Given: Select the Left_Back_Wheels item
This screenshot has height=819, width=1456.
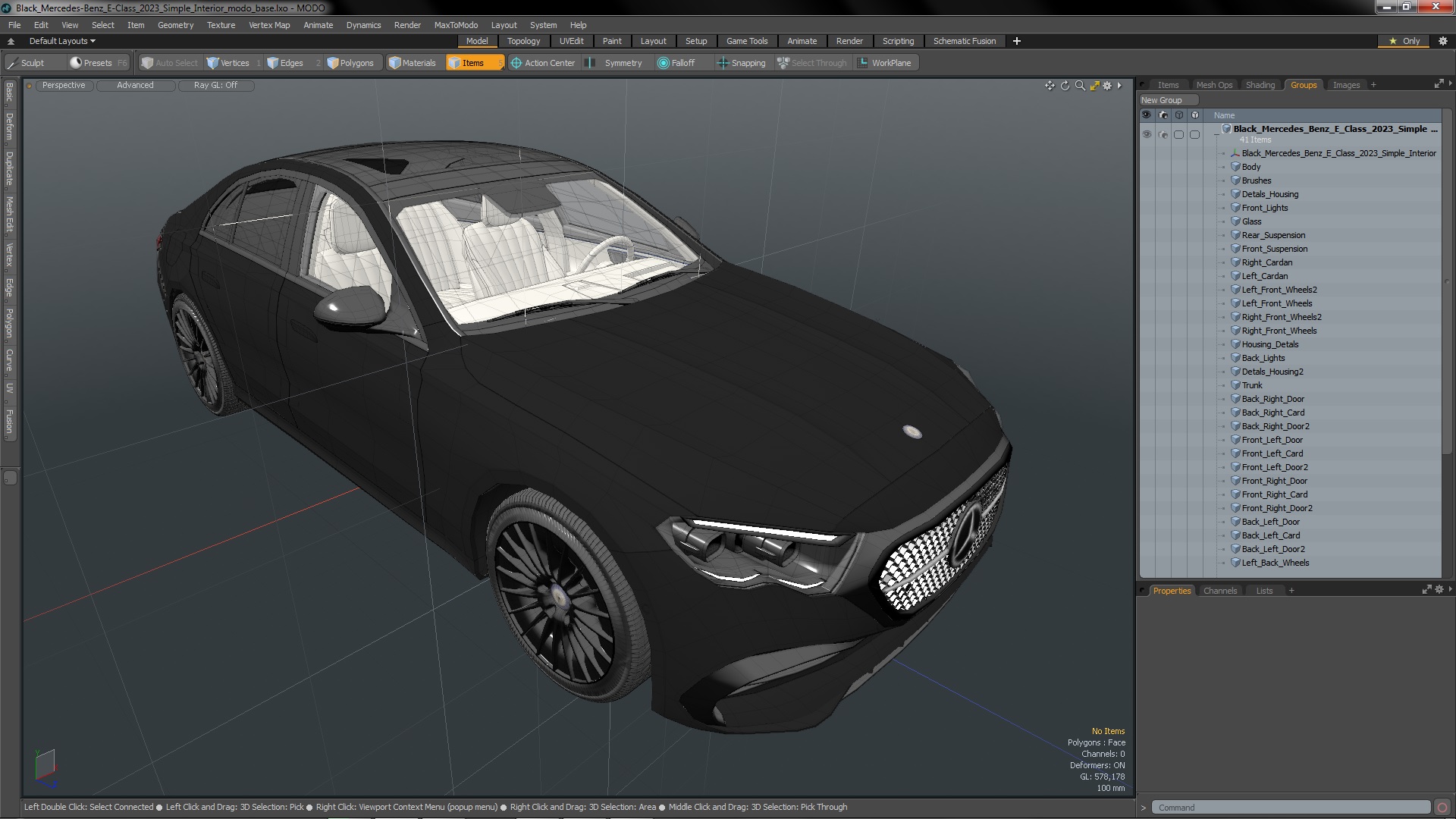Looking at the screenshot, I should 1276,563.
